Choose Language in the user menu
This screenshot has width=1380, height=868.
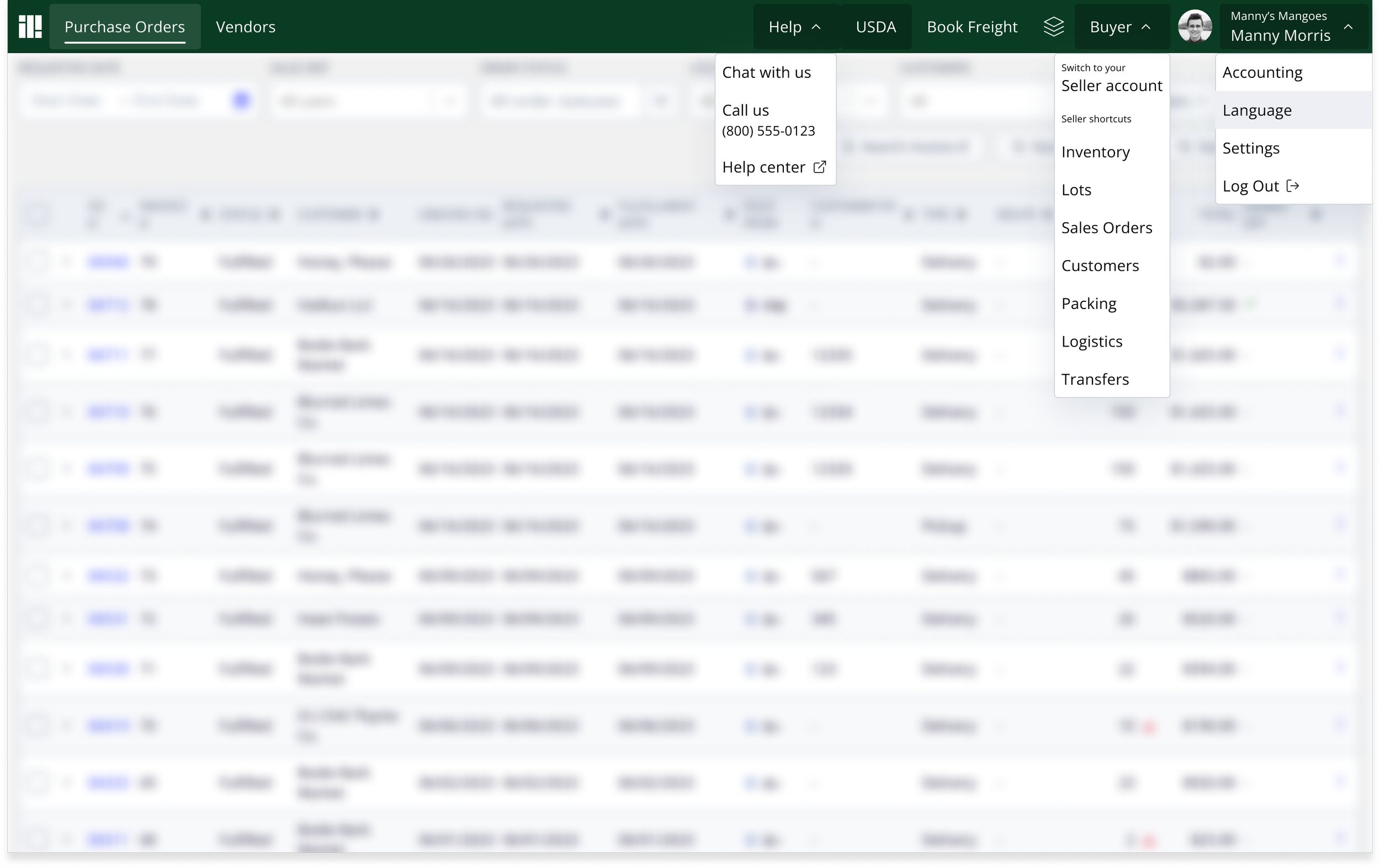(x=1257, y=110)
